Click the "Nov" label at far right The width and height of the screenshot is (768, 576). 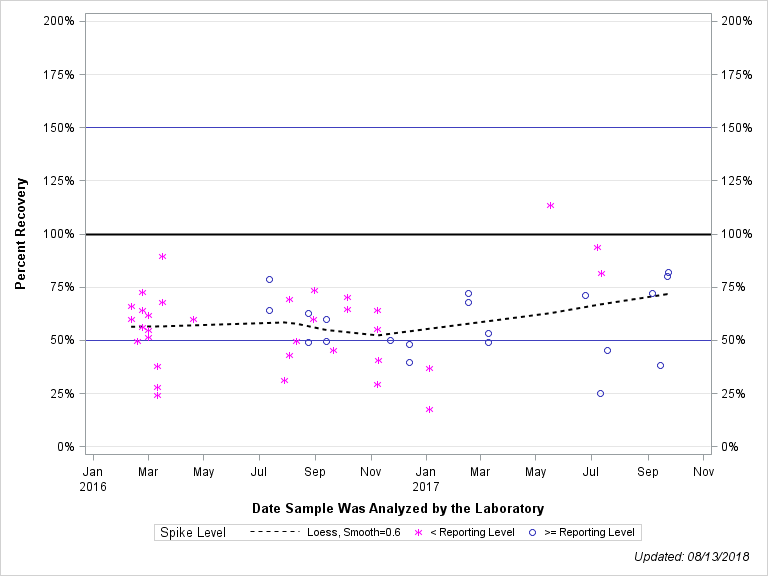pos(703,472)
